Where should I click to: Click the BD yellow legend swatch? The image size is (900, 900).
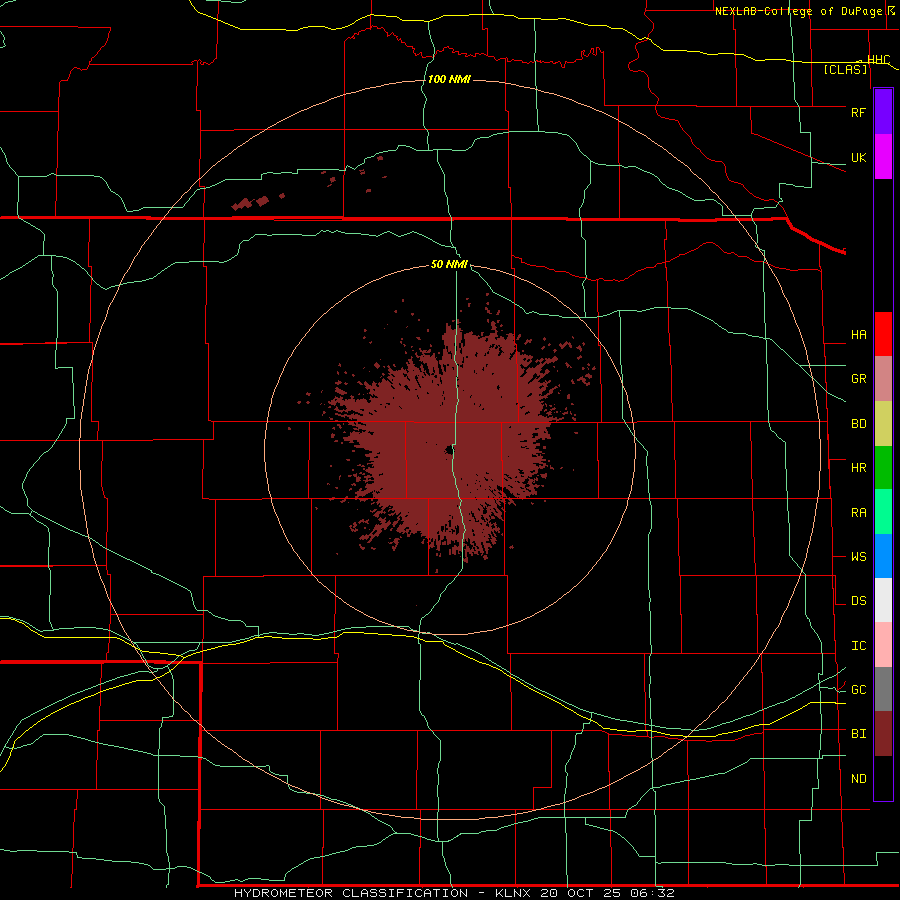883,424
